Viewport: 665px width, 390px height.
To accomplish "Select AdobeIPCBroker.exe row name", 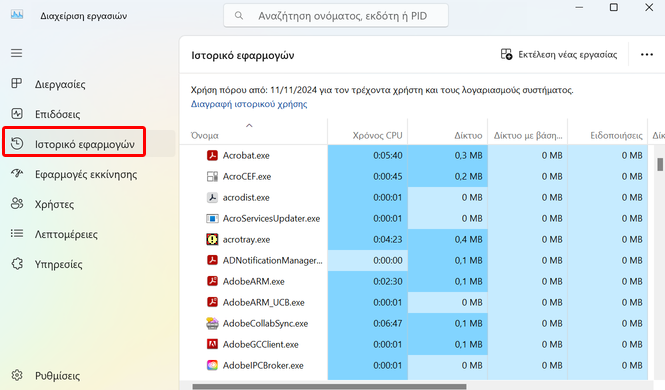I will click(263, 365).
